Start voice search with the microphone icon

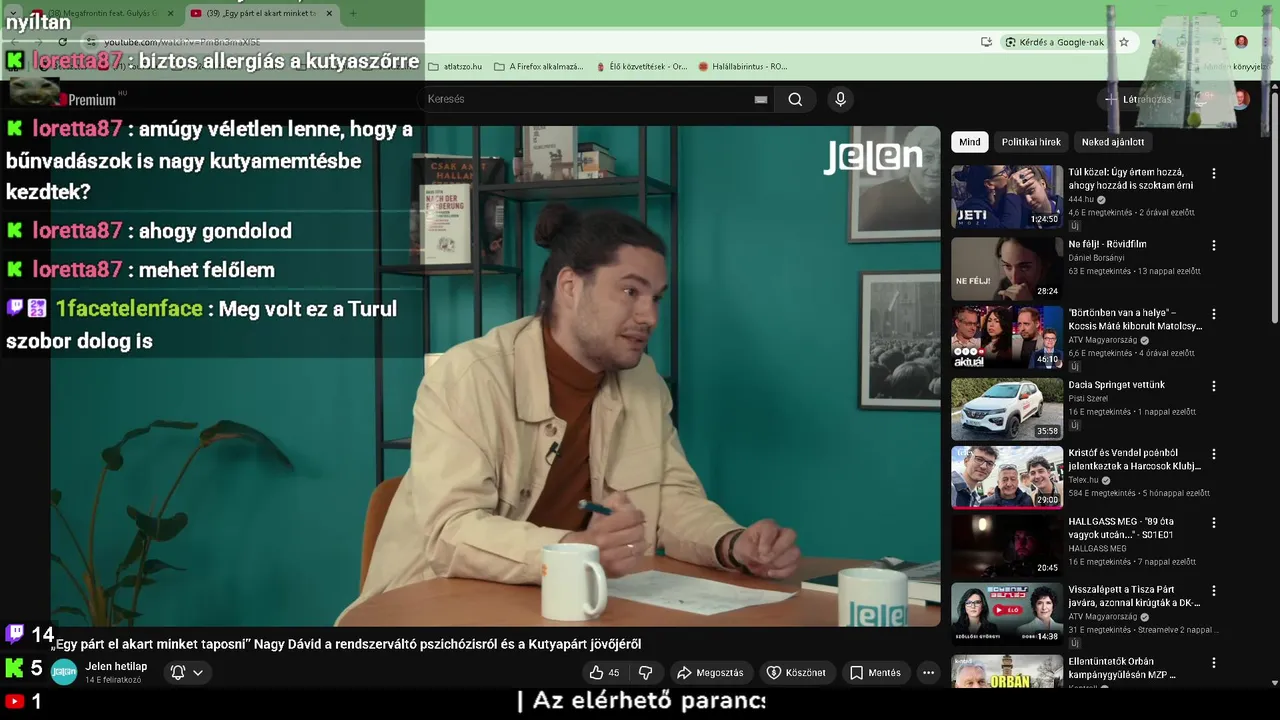[840, 99]
